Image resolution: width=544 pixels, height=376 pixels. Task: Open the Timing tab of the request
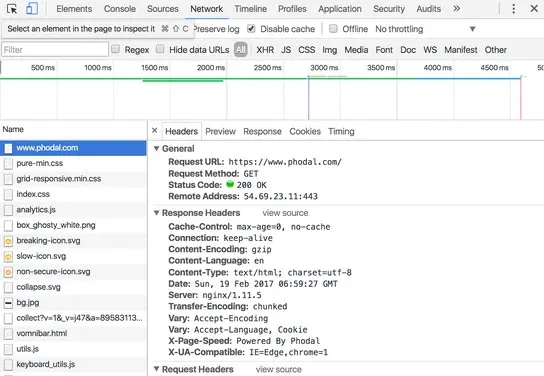[x=341, y=131]
